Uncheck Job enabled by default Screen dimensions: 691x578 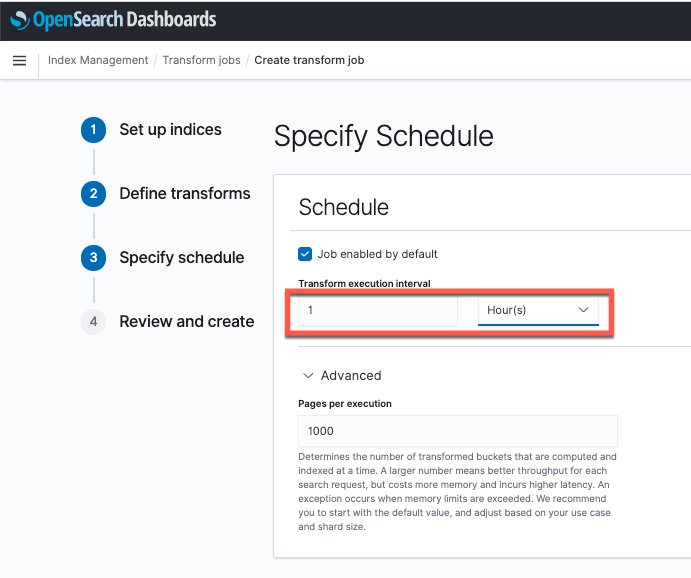point(305,254)
